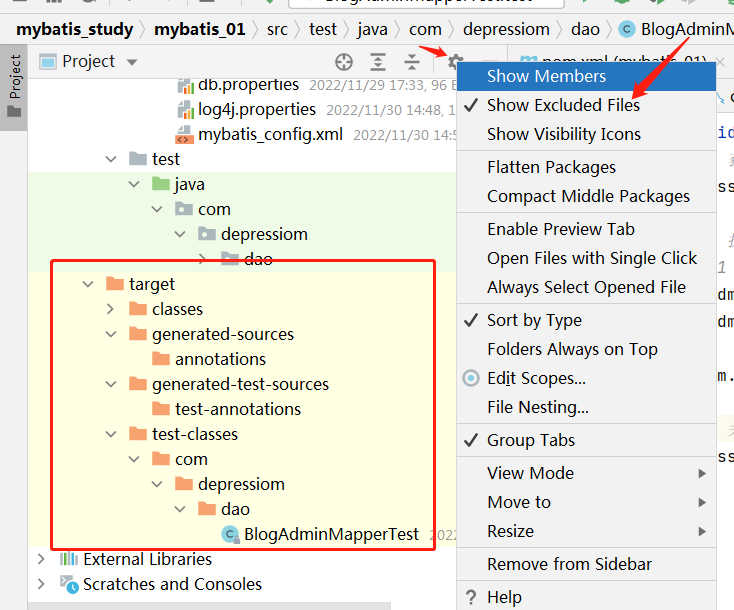Click dao breadcrumb segment
Screen dimensions: 734x610
(585, 29)
